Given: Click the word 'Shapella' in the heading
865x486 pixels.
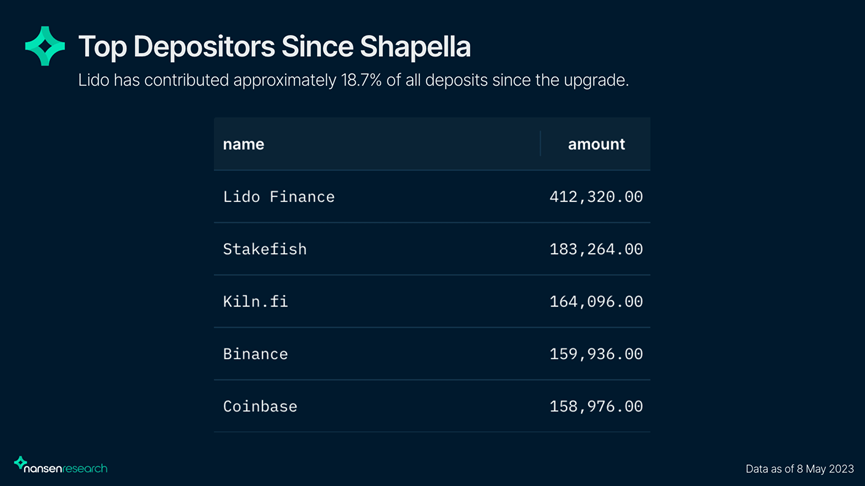Looking at the screenshot, I should pos(411,46).
